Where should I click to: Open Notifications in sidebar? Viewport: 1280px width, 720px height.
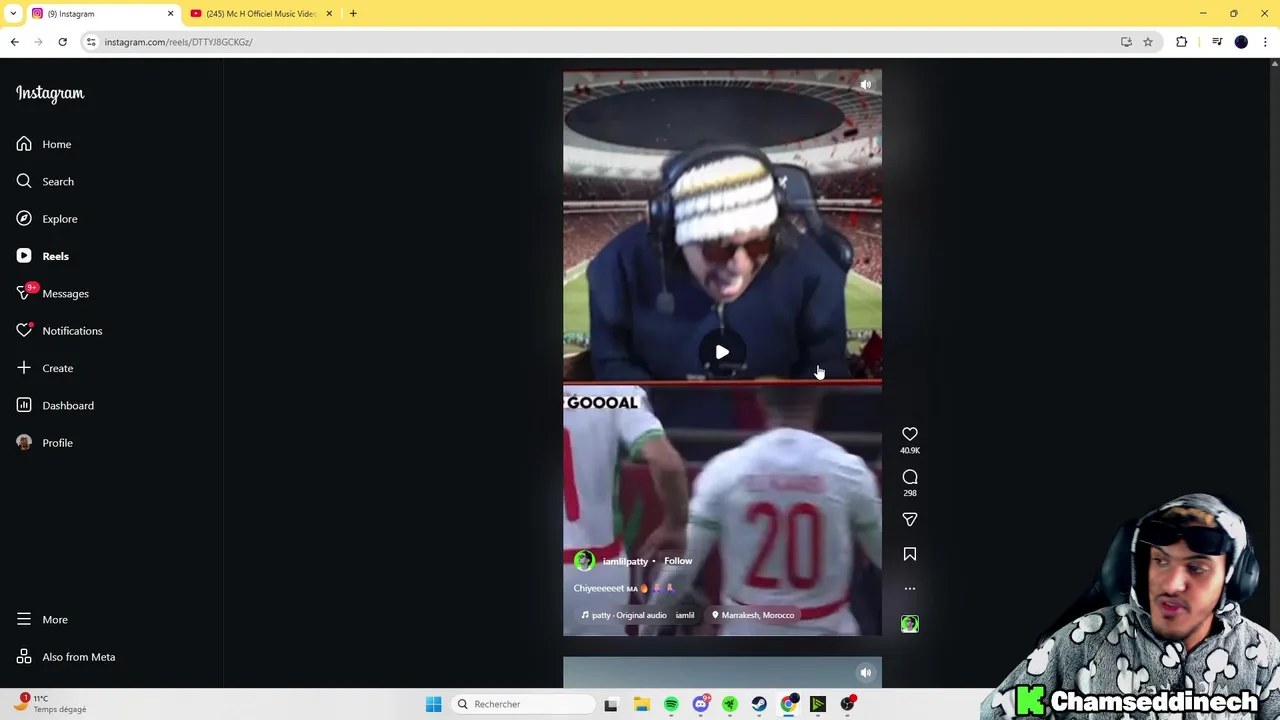[x=59, y=331]
